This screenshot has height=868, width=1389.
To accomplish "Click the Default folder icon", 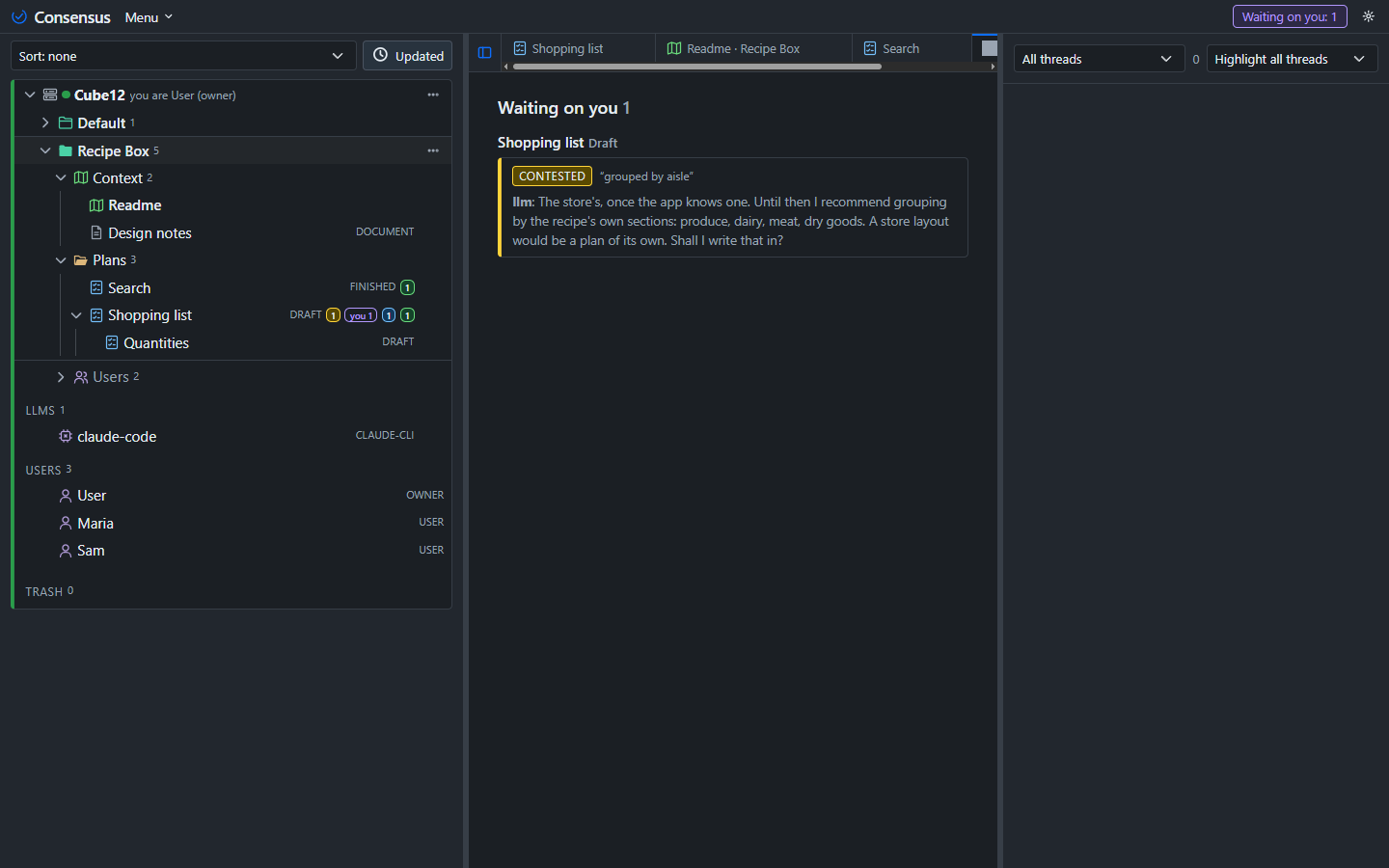I will point(66,122).
